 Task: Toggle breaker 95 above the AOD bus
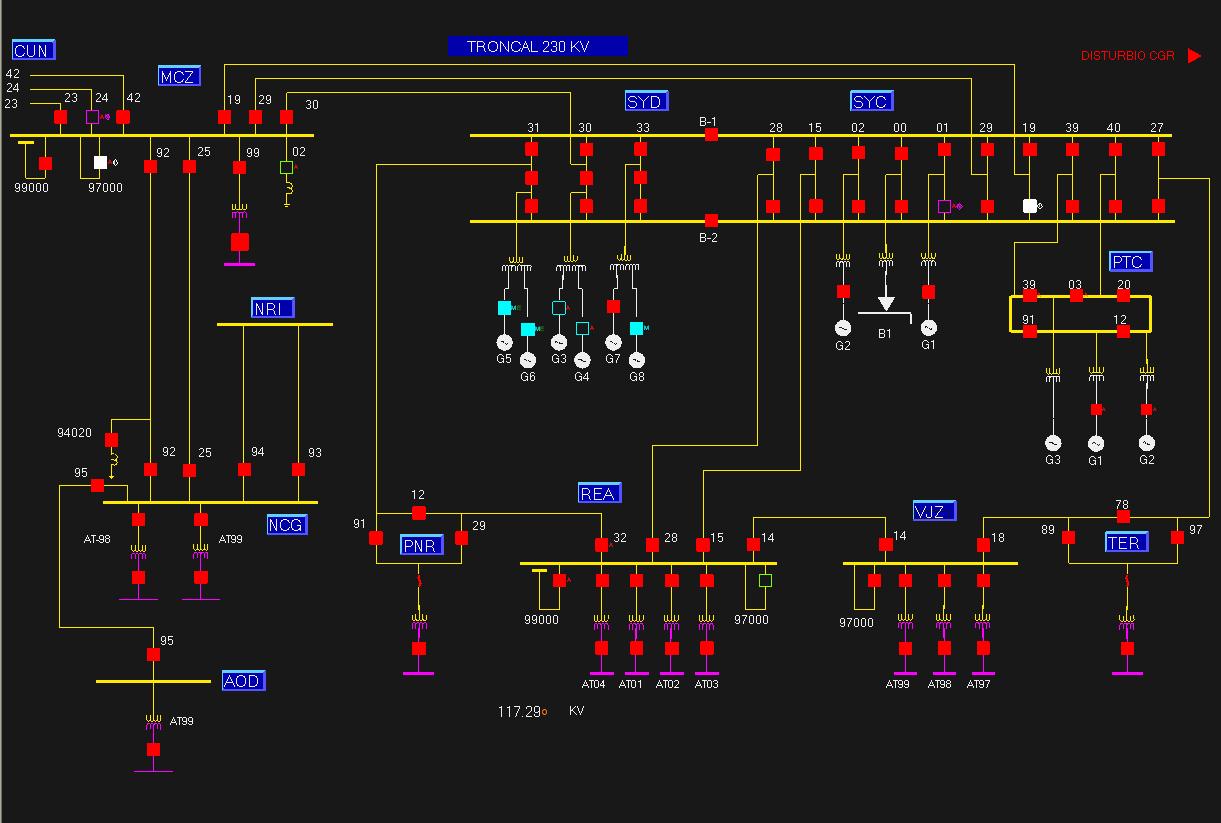[153, 655]
